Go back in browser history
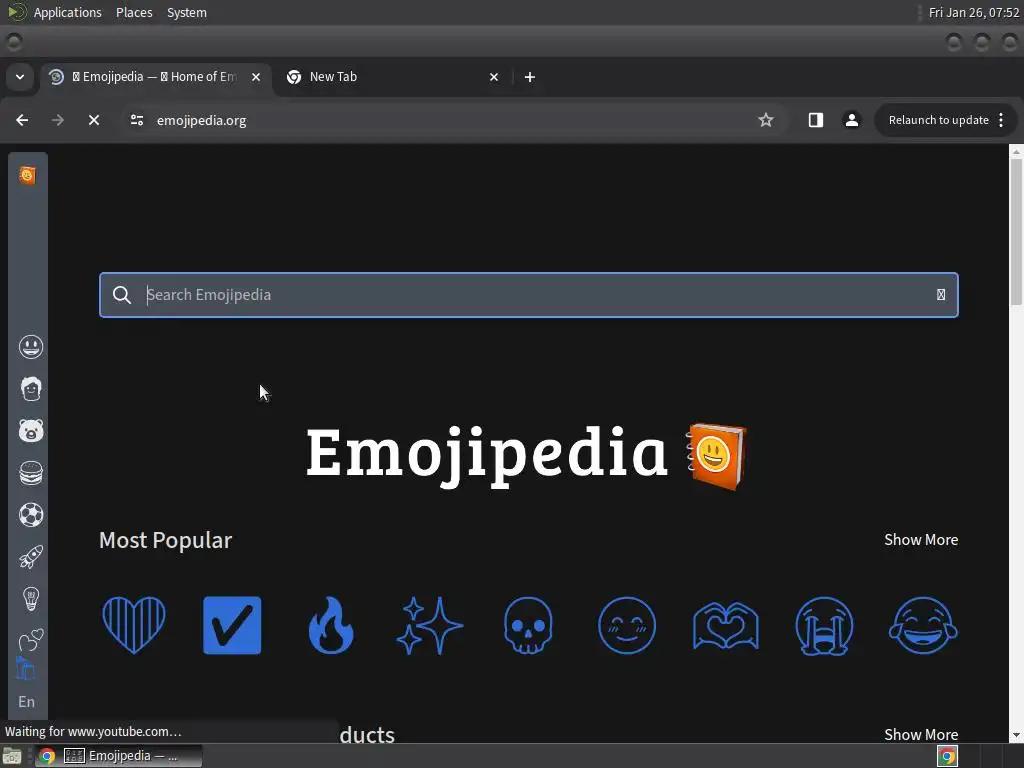Screen dimensions: 1024x768 click(22, 120)
